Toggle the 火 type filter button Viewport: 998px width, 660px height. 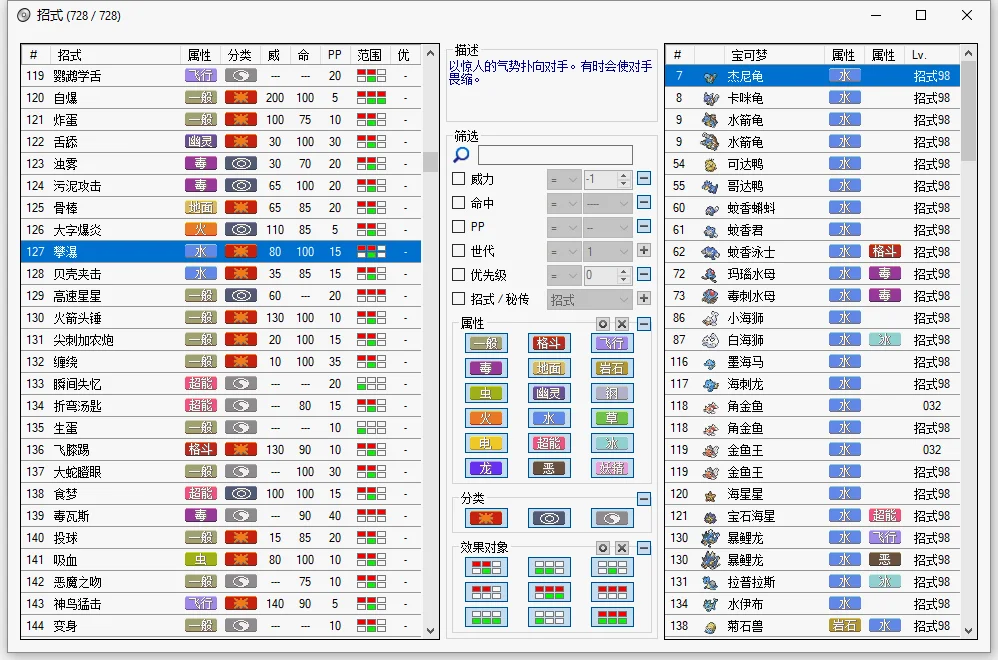(x=486, y=418)
